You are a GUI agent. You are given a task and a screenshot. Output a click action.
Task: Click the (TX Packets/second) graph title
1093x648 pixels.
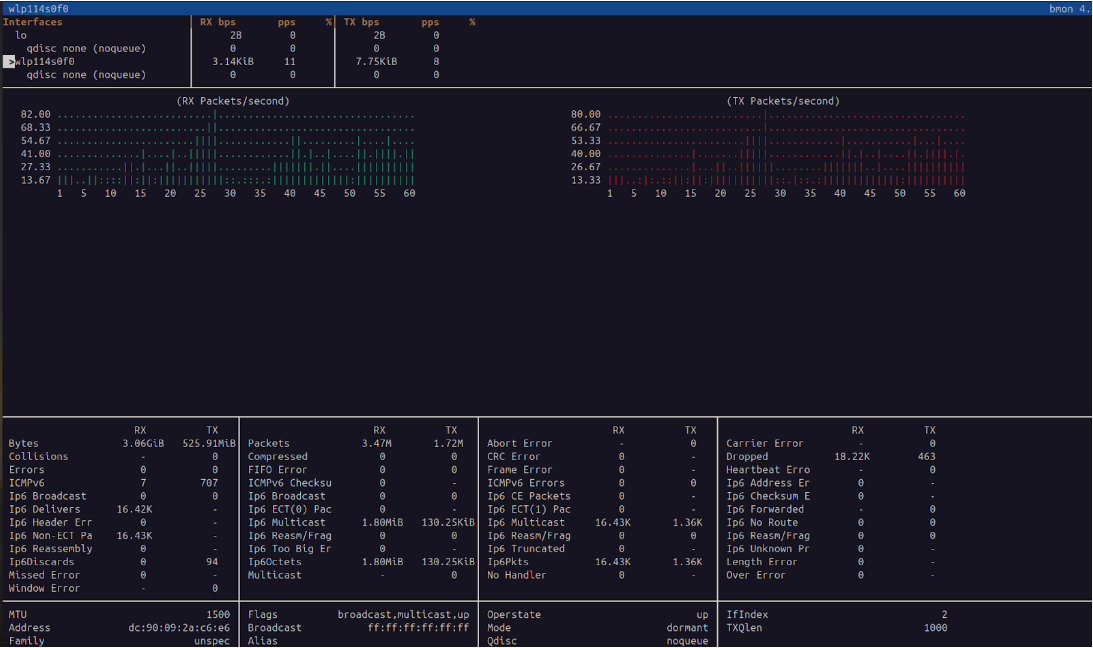[x=783, y=102]
